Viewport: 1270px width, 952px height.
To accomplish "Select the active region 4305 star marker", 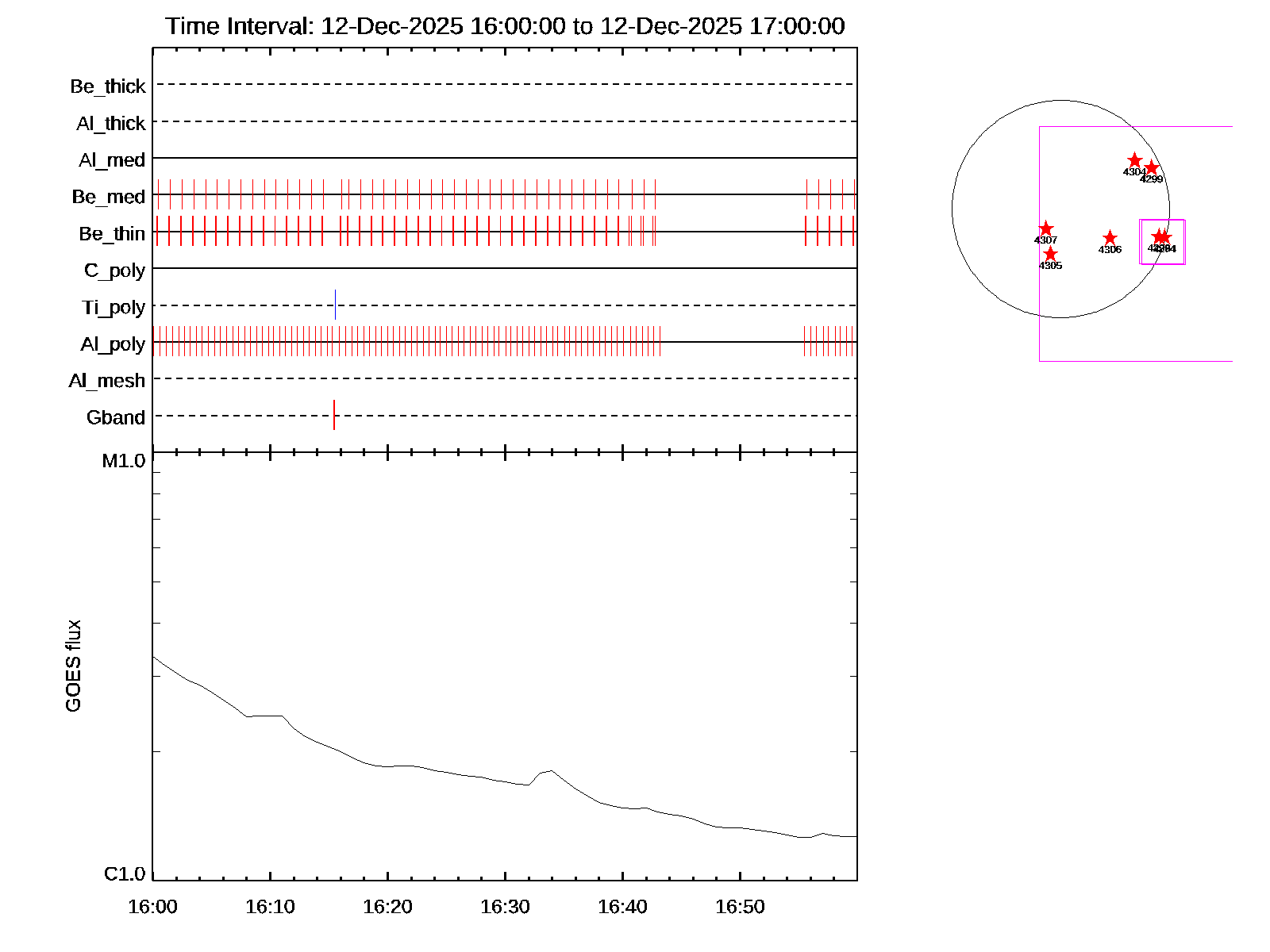I will tap(1050, 254).
